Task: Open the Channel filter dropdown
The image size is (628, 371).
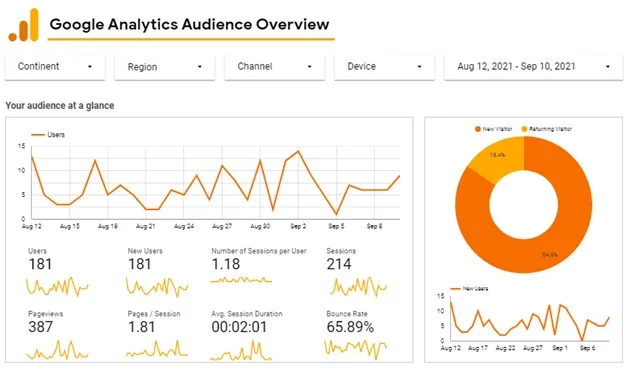Action: click(x=274, y=67)
